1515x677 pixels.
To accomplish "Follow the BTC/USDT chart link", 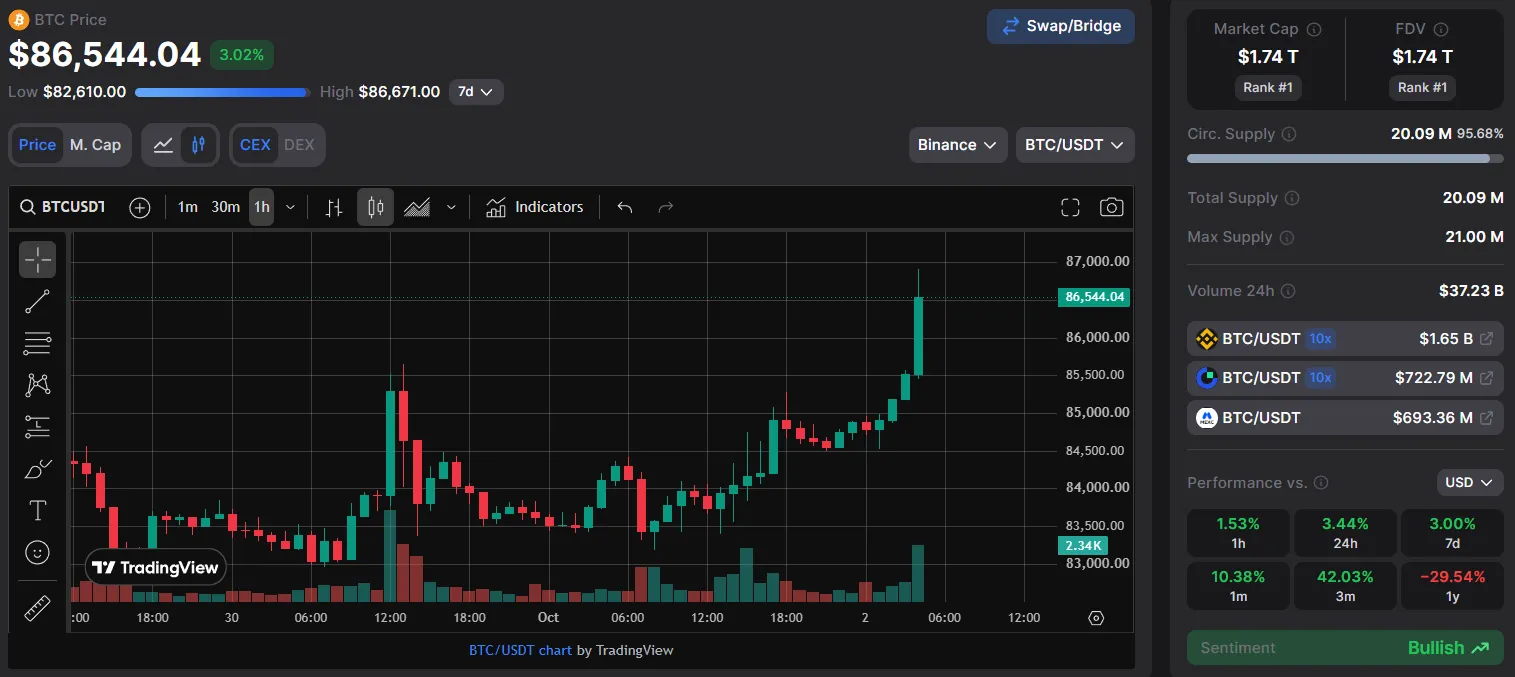I will coord(521,650).
